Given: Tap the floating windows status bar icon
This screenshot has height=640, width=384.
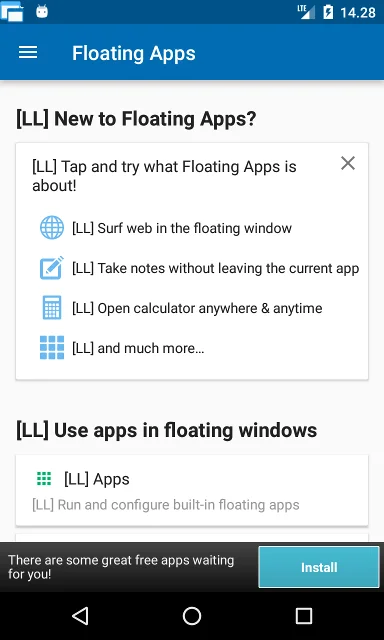Looking at the screenshot, I should 12,11.
